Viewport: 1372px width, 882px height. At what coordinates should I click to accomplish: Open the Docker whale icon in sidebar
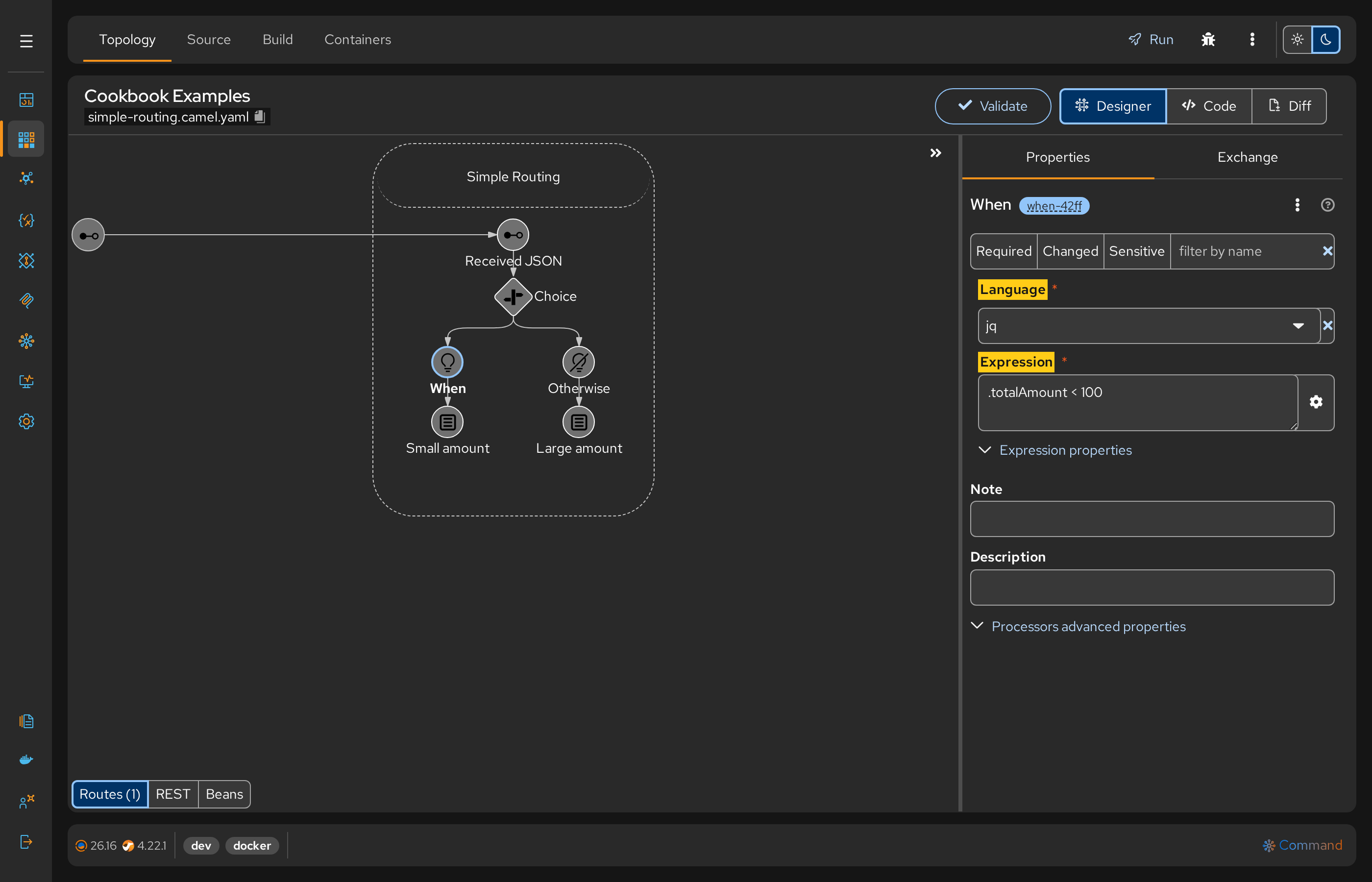tap(26, 759)
